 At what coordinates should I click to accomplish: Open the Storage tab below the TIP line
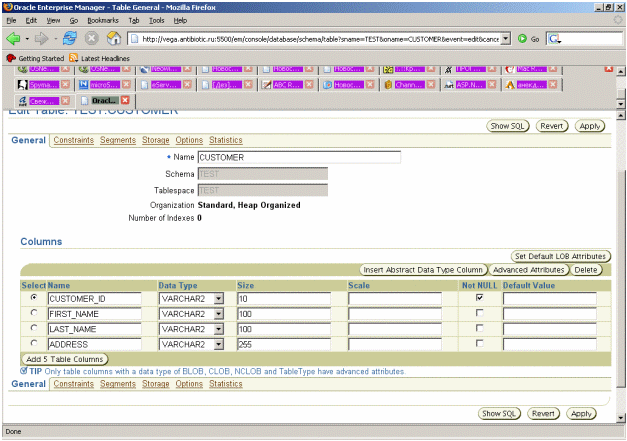[x=156, y=384]
